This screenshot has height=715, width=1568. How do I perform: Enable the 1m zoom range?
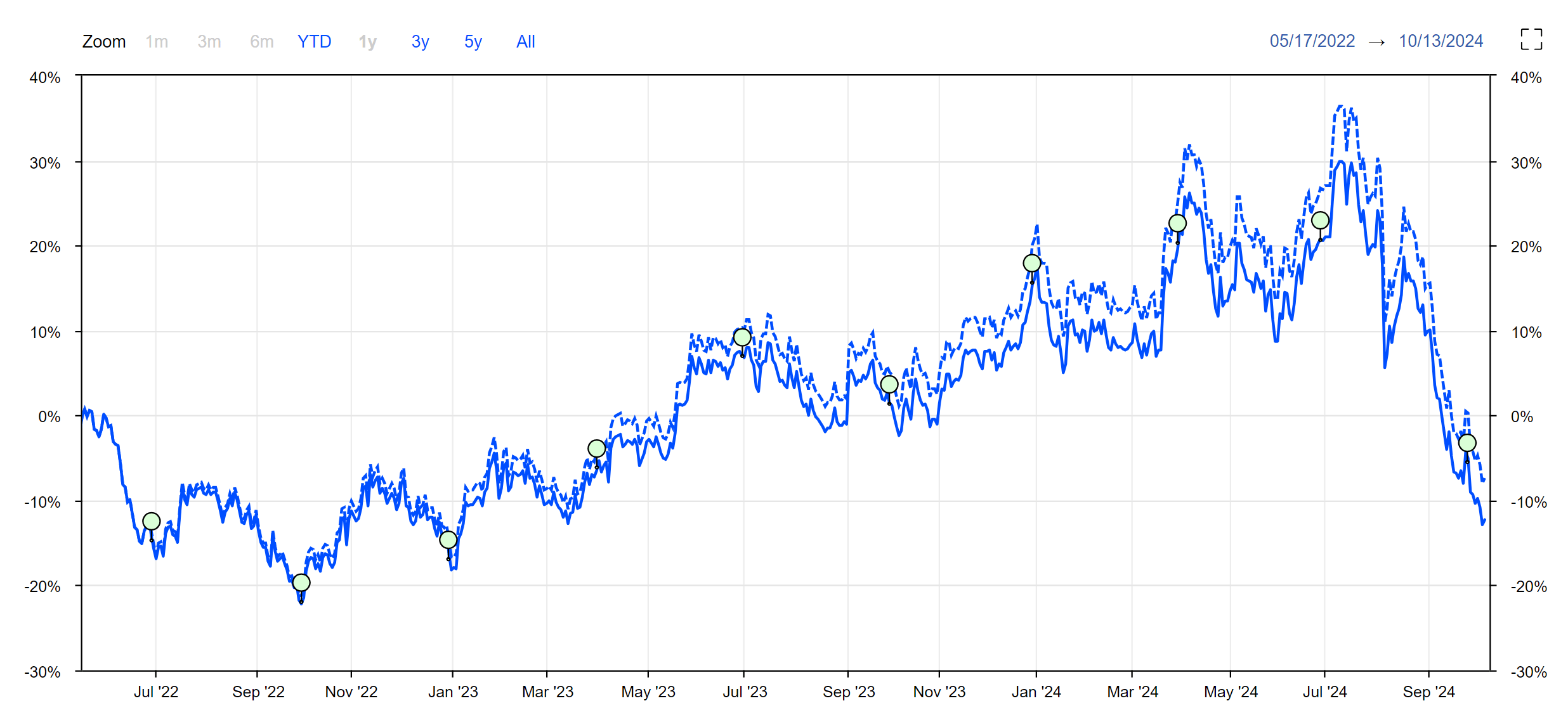point(157,41)
